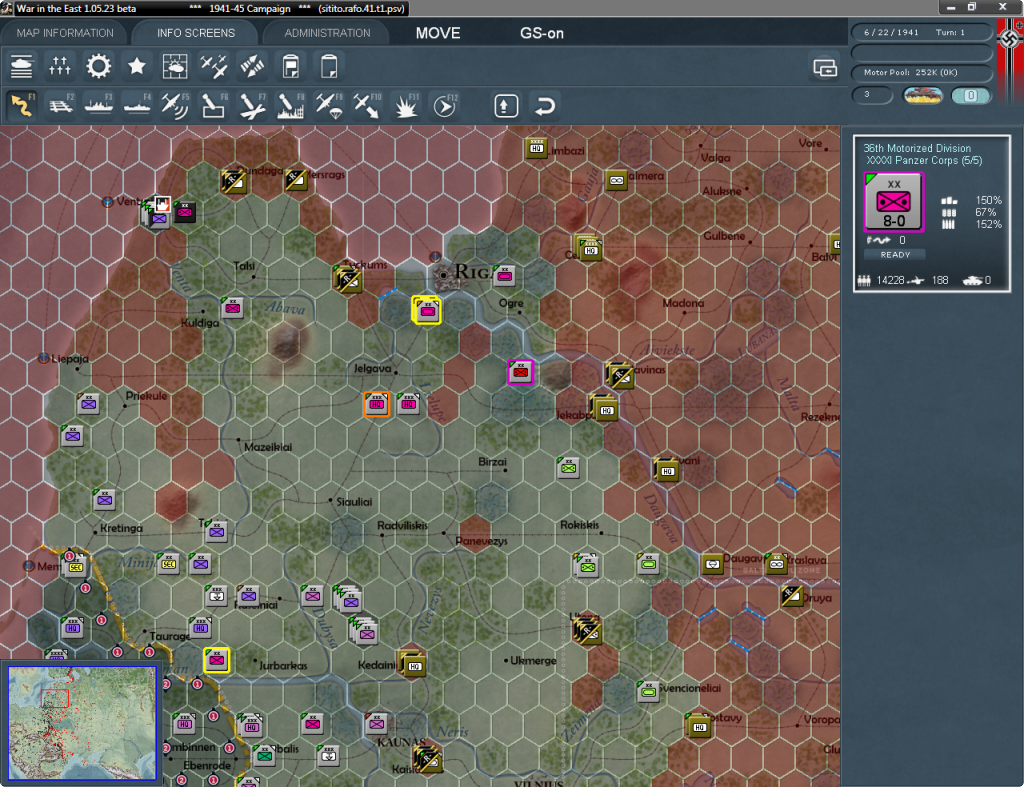Click the star victory screen icon
Screen dimensions: 1024x787
coord(136,66)
